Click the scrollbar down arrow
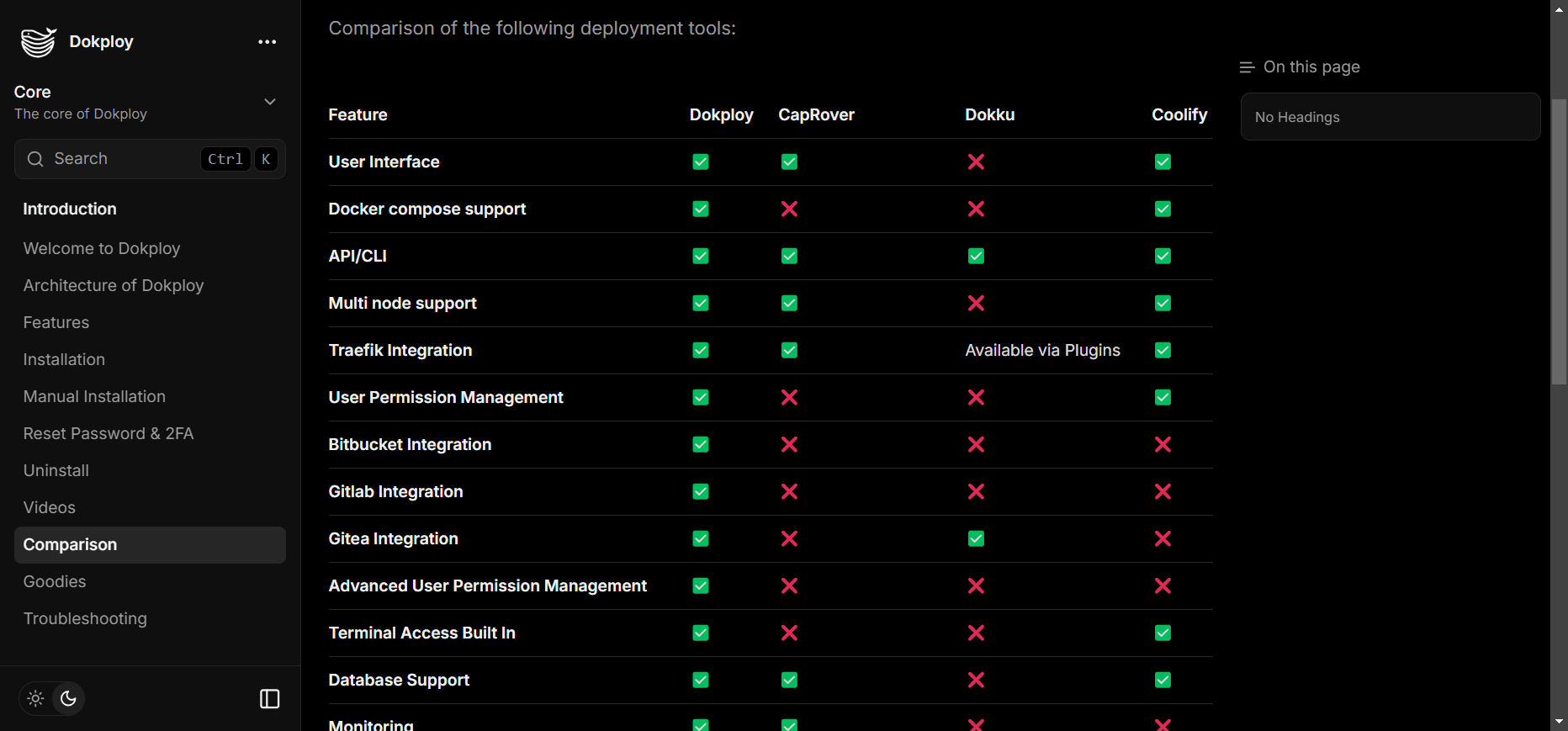 [1559, 722]
